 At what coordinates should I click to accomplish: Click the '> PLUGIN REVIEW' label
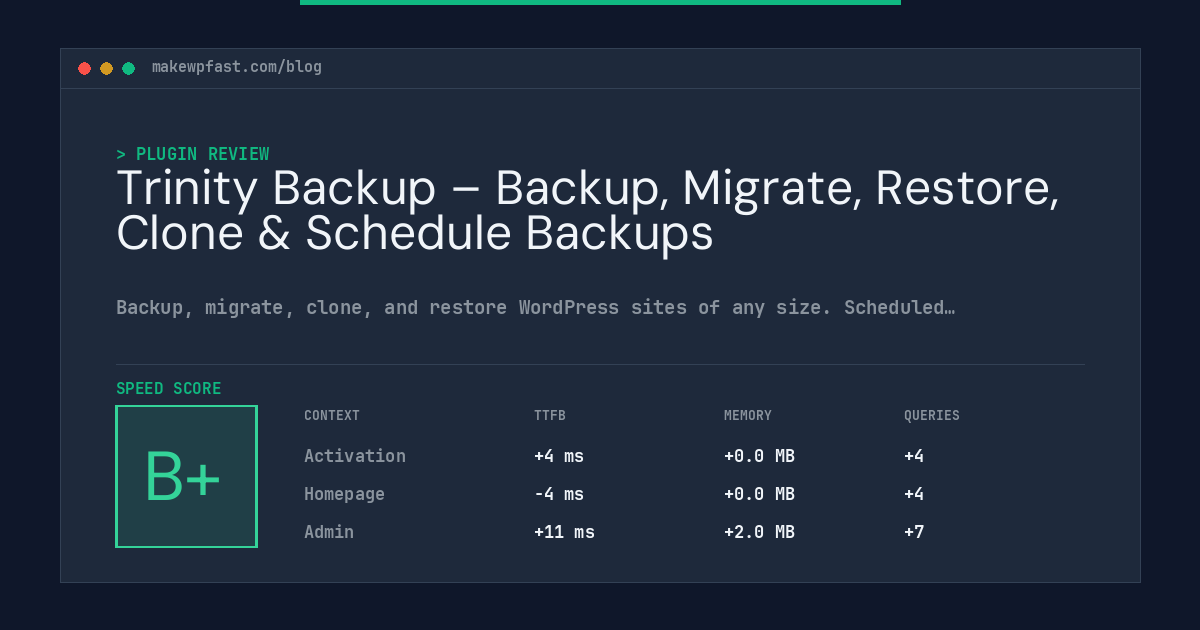coord(193,154)
